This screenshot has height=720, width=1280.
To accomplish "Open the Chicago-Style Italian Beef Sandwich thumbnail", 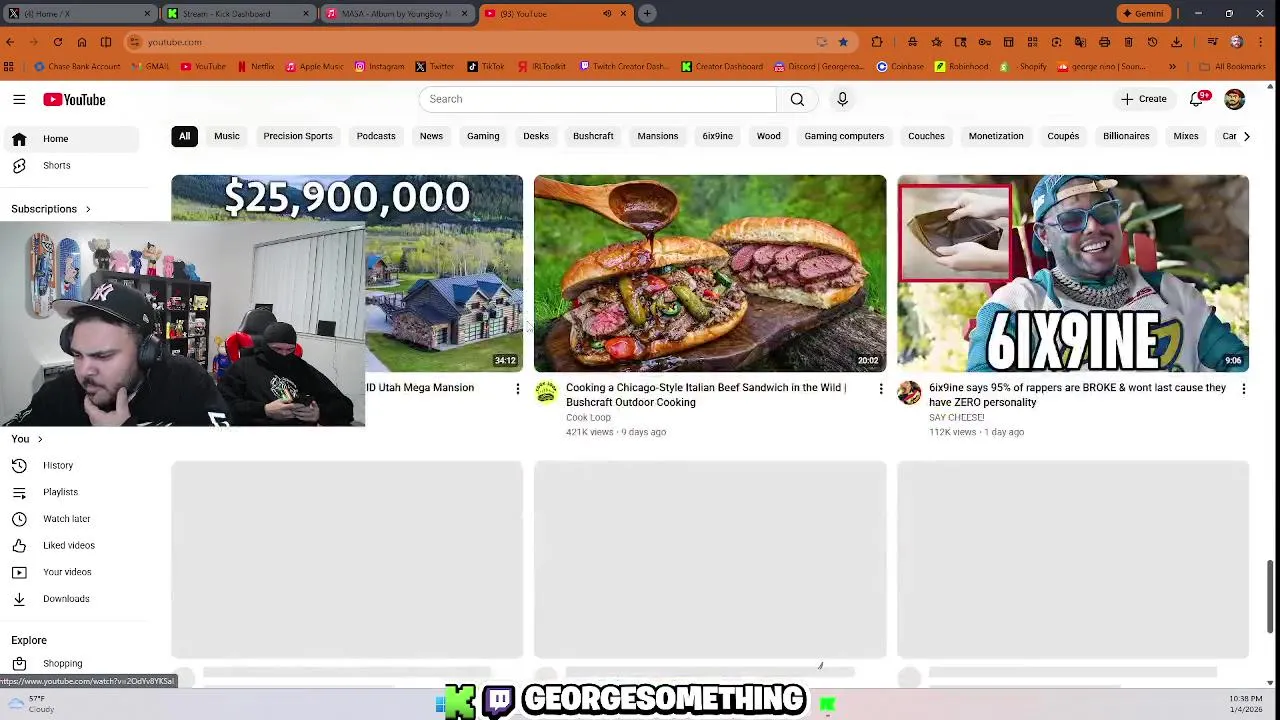I will [x=710, y=273].
